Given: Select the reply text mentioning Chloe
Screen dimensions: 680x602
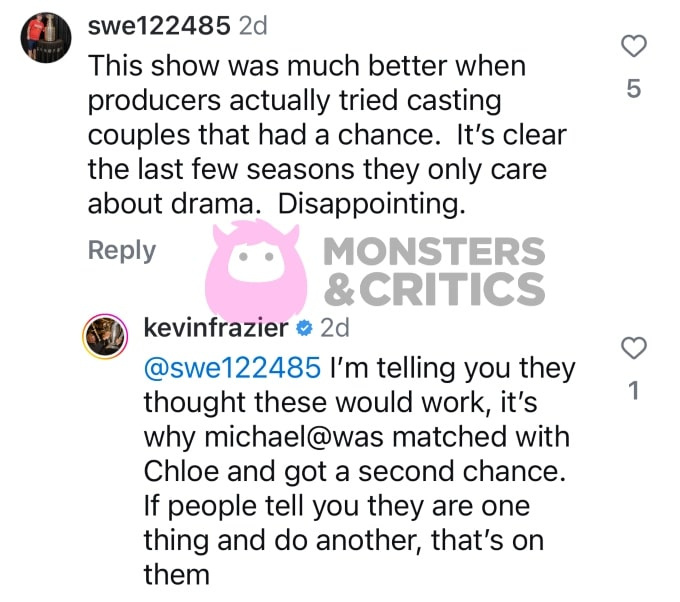Looking at the screenshot, I should 360,471.
